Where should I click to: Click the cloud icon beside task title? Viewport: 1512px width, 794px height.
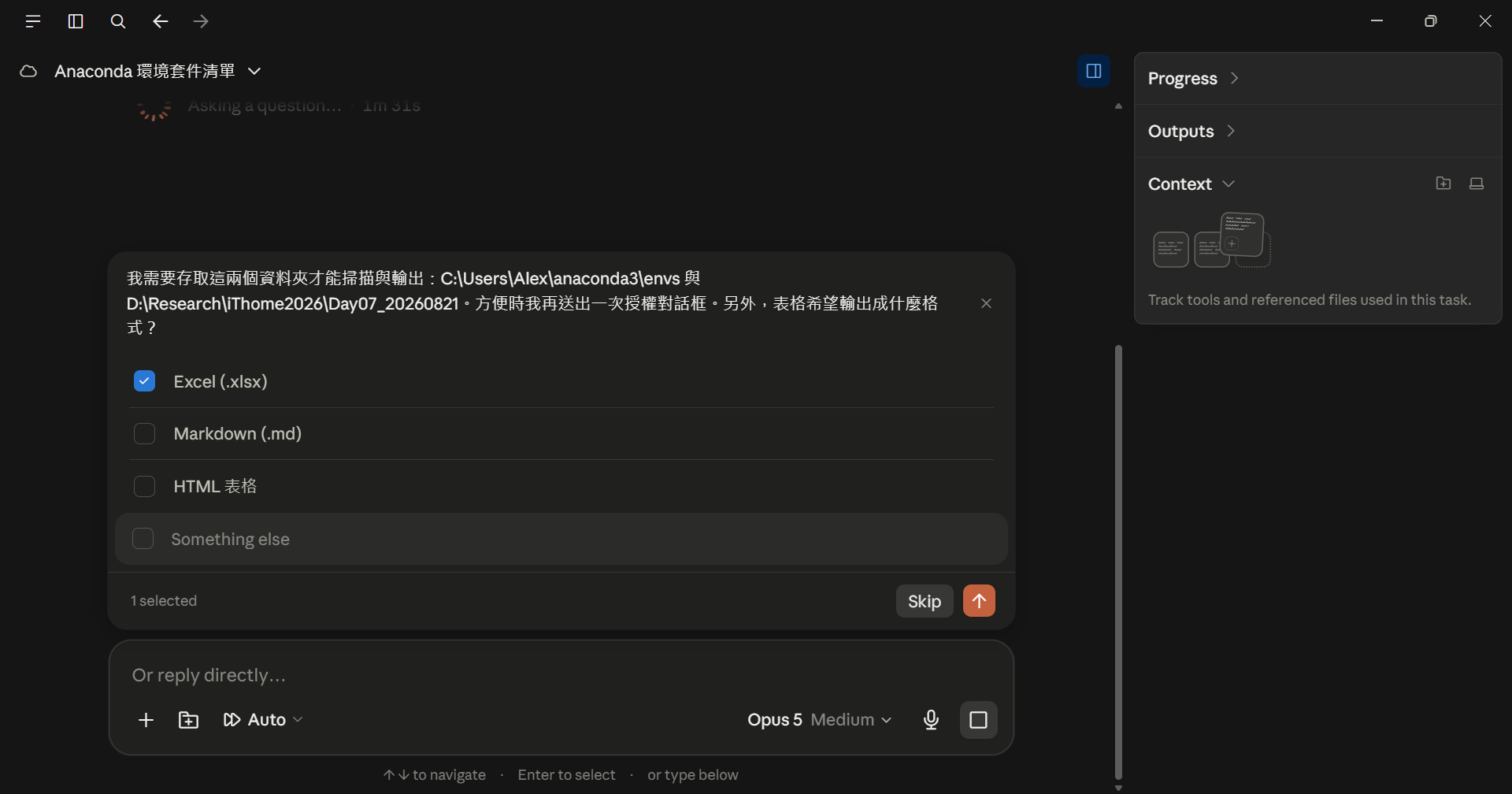(x=28, y=71)
